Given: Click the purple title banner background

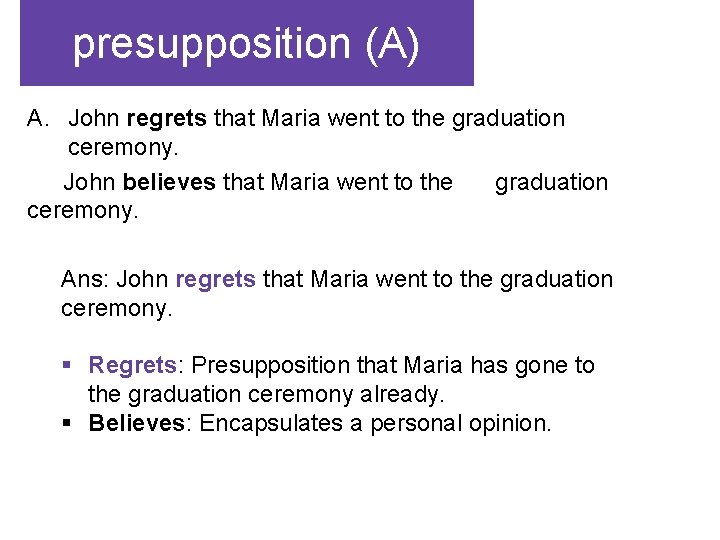Looking at the screenshot, I should (247, 43).
